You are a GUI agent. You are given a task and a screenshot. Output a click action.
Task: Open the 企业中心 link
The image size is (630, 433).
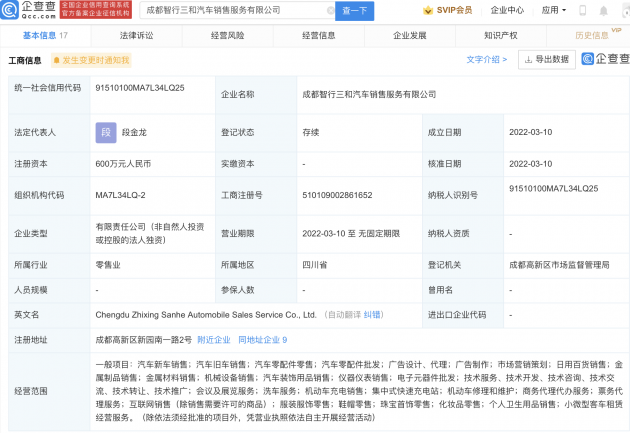point(507,10)
